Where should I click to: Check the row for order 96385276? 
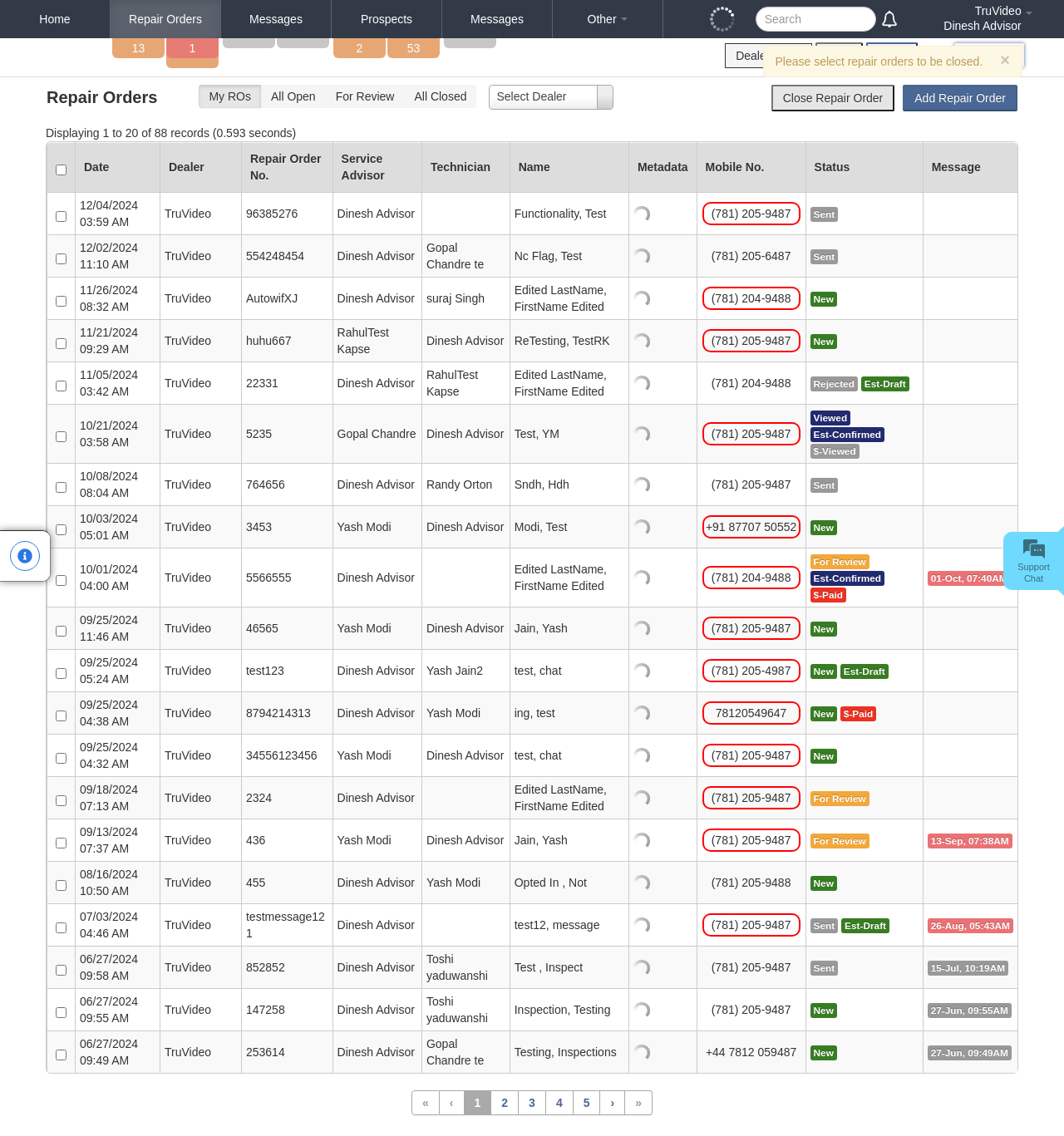click(61, 216)
